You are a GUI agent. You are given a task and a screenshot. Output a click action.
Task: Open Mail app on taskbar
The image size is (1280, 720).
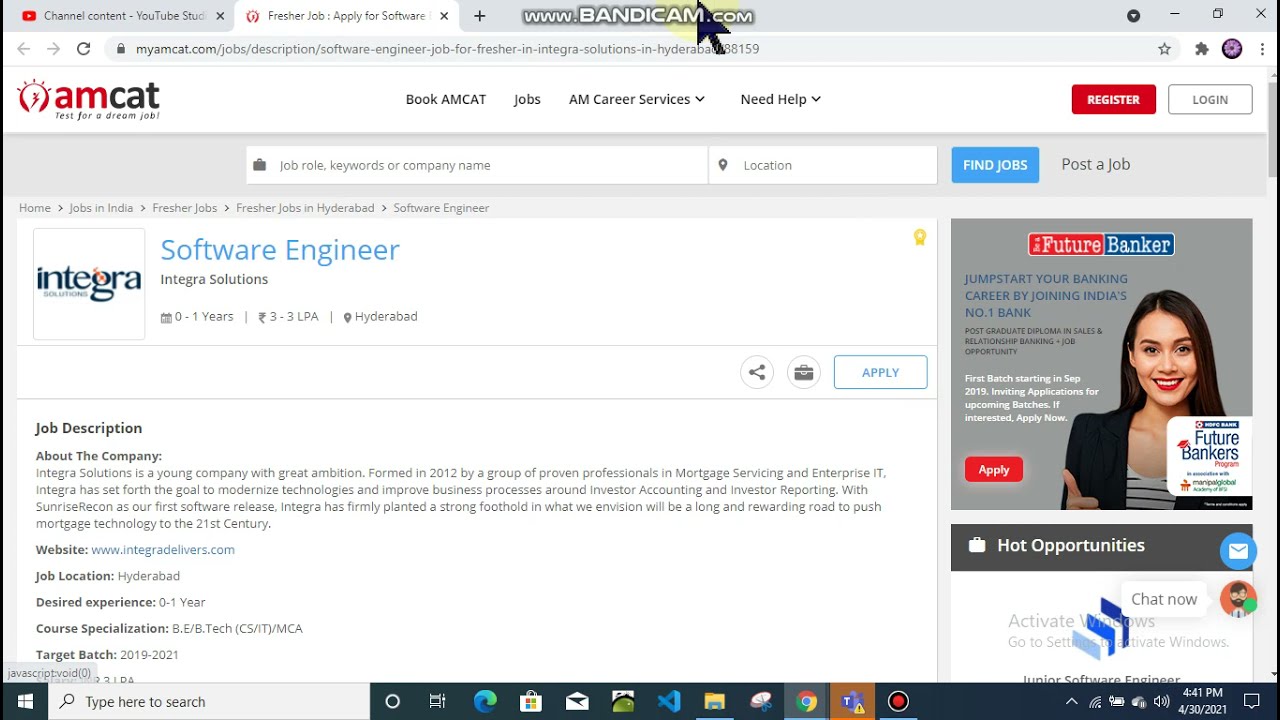coord(577,701)
